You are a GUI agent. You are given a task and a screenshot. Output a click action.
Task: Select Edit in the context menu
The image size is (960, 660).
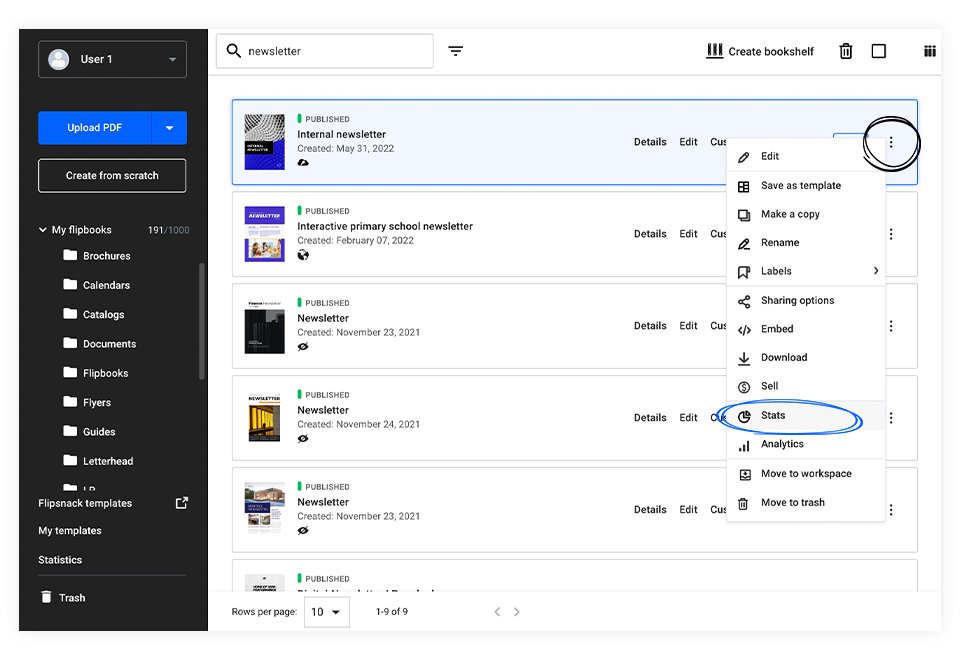click(806, 157)
